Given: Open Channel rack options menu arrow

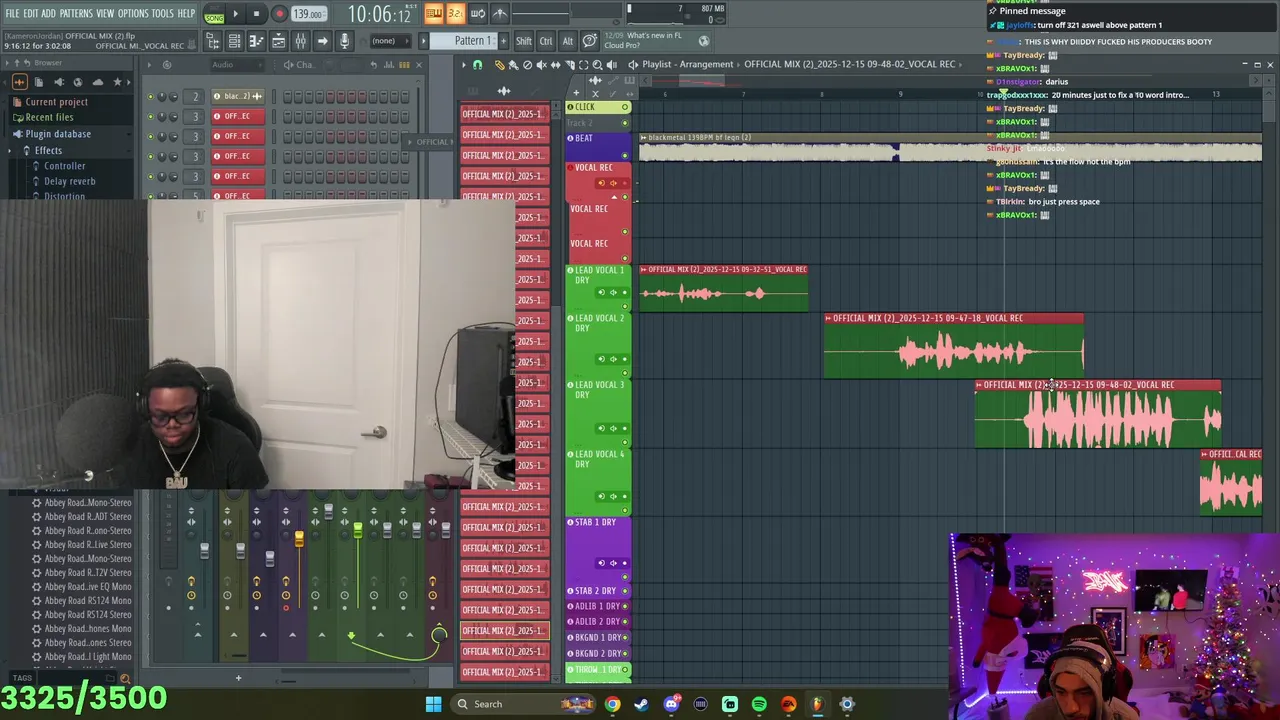Looking at the screenshot, I should [x=149, y=65].
